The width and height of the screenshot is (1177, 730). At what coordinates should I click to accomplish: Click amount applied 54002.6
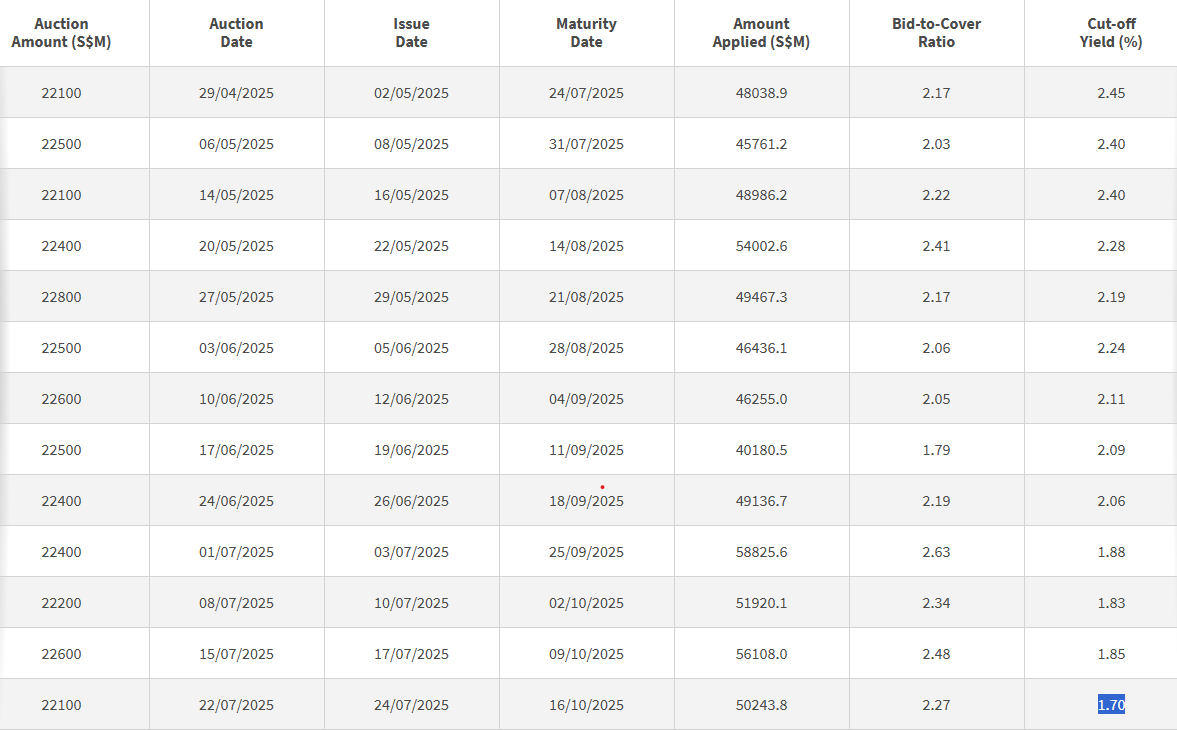[x=761, y=246]
